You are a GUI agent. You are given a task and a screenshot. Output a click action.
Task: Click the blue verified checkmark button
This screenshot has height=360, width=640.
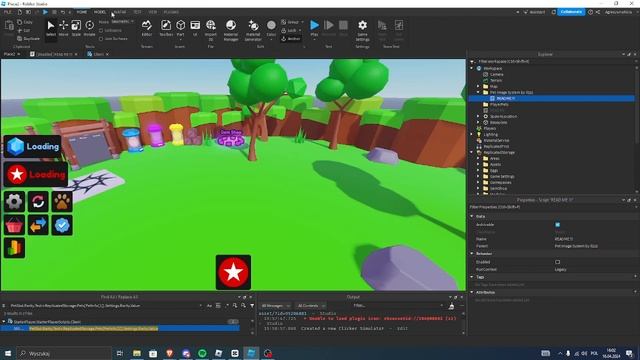point(62,225)
